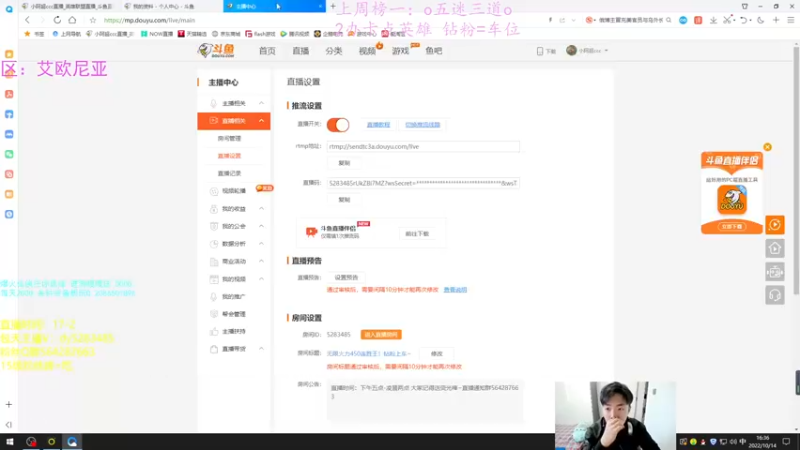This screenshot has height=450, width=800.
Task: Open 视频轮播 sidebar item
Action: tap(234, 191)
